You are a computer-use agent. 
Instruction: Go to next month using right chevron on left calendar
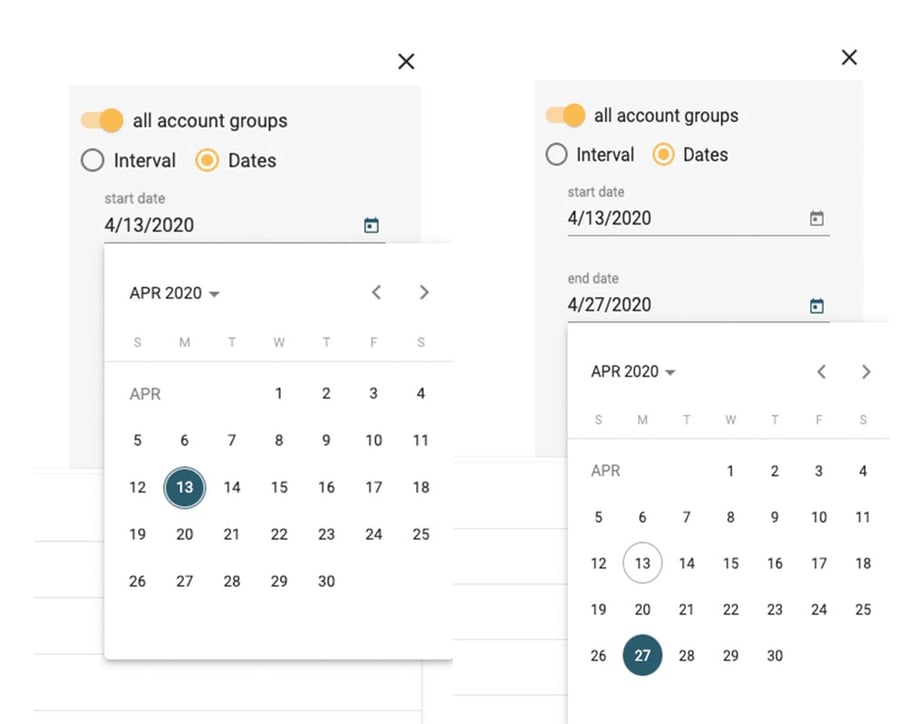(x=424, y=292)
